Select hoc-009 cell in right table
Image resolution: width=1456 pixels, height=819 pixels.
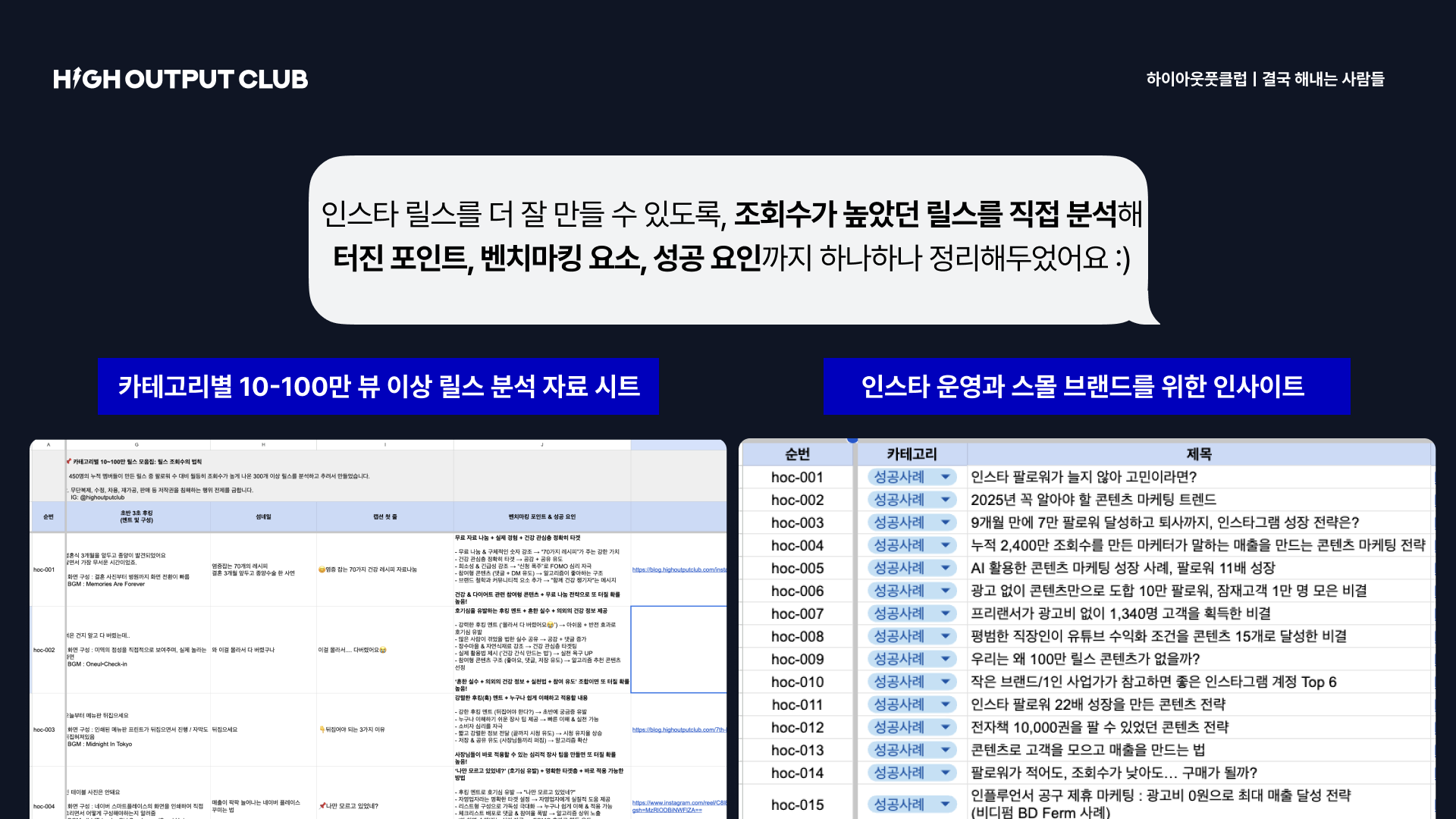pos(797,659)
